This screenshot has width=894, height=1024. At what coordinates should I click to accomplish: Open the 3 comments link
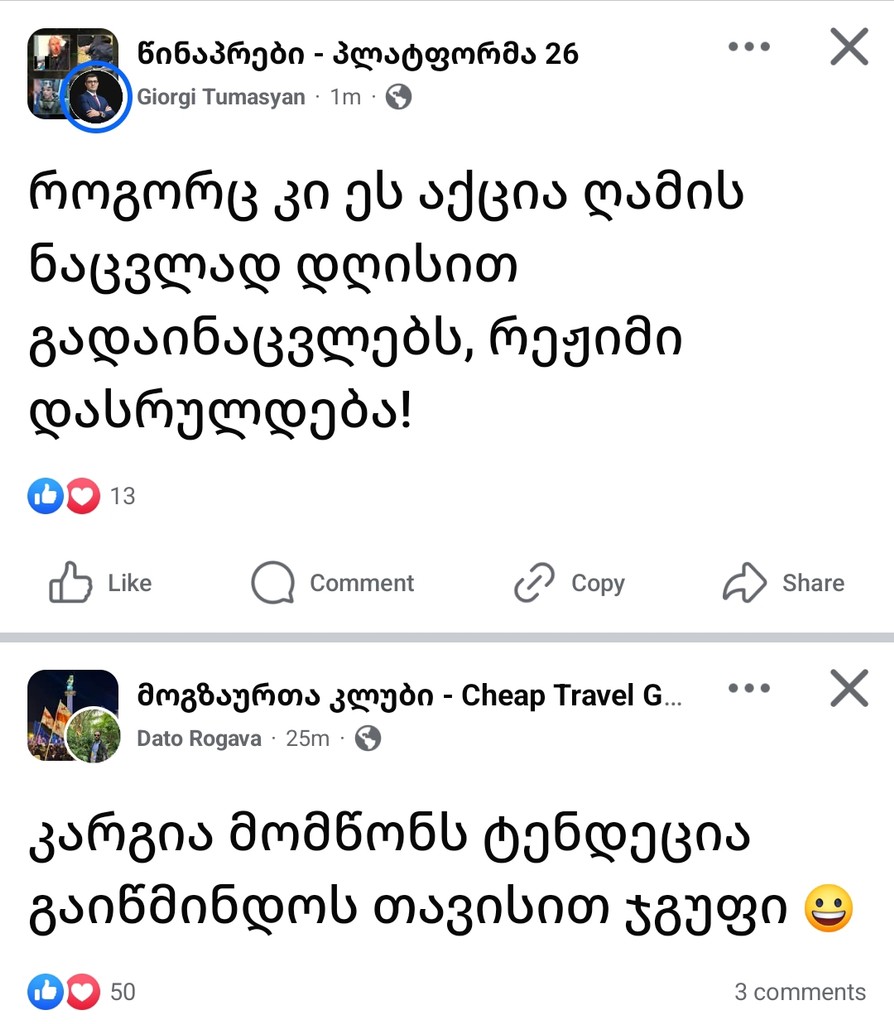tap(800, 992)
